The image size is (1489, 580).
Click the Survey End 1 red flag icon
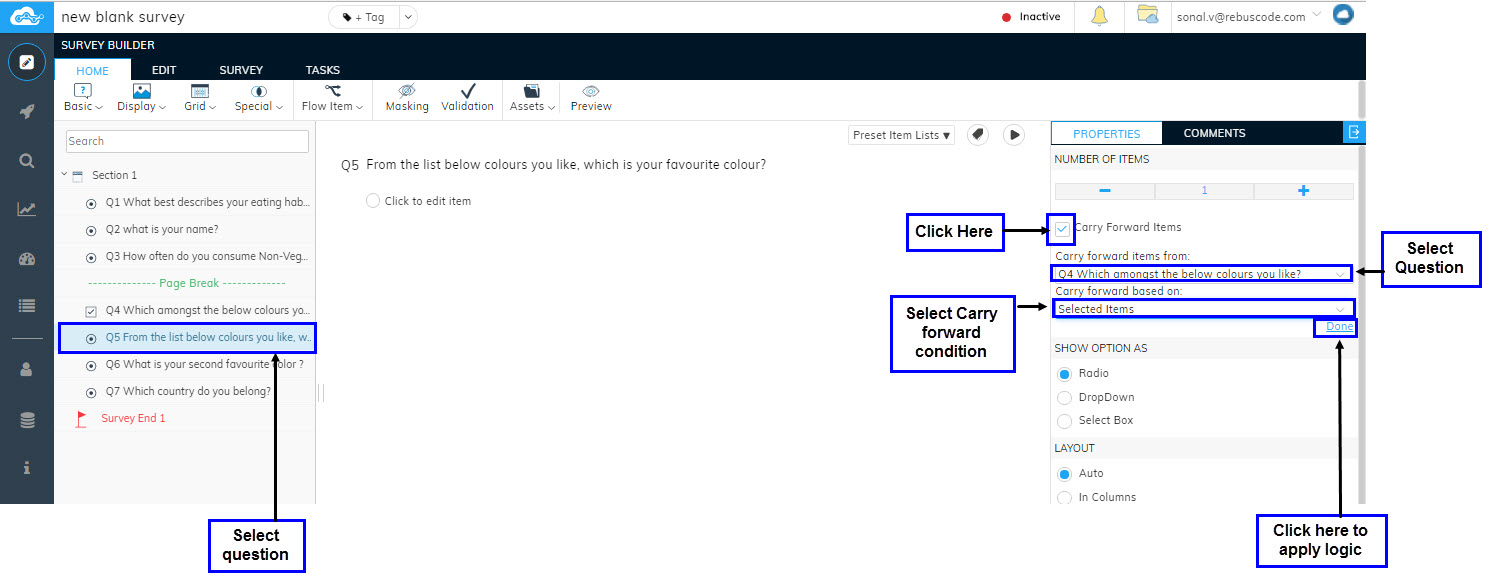click(81, 419)
